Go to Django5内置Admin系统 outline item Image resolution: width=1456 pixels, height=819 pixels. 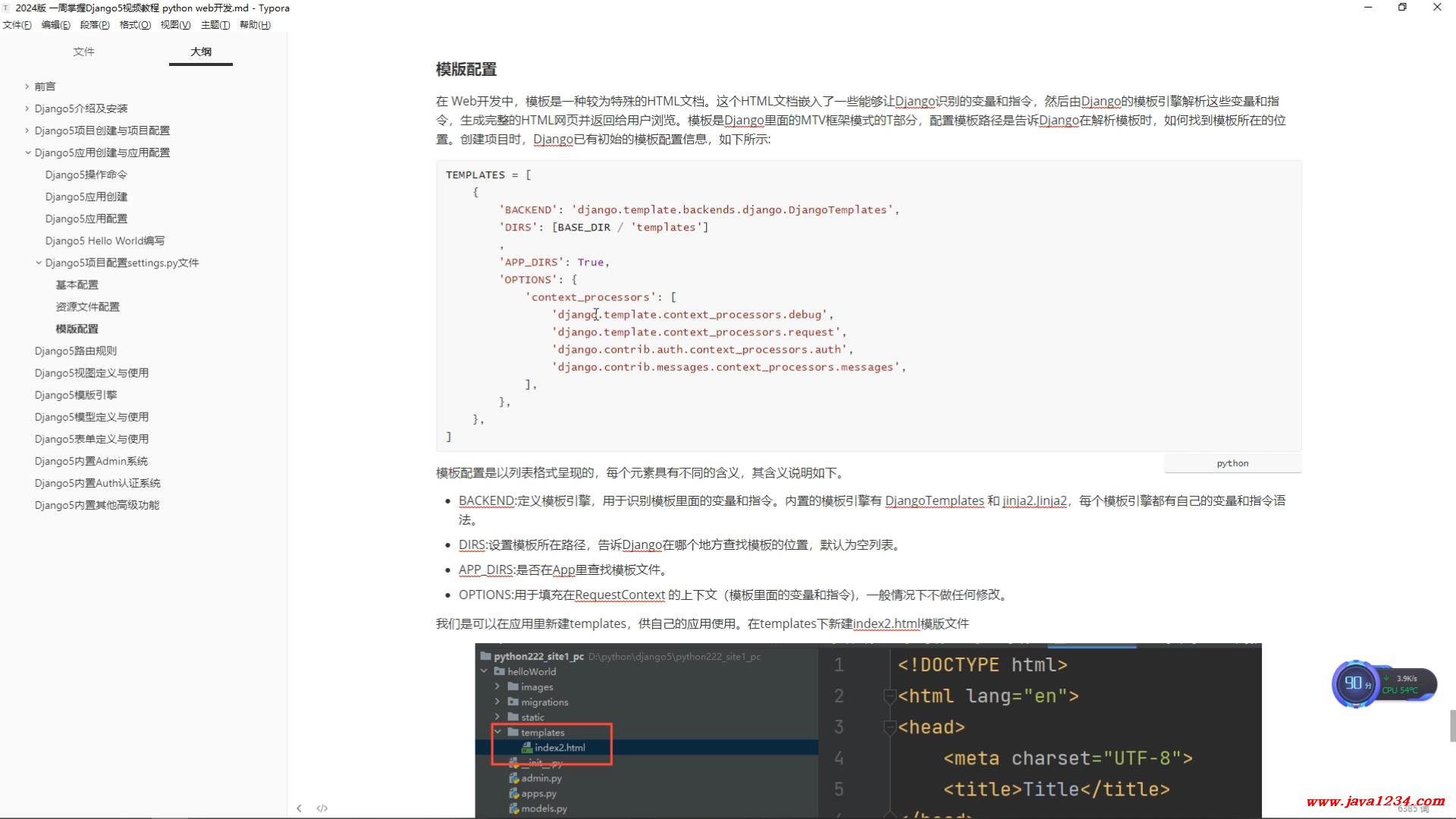coord(91,460)
